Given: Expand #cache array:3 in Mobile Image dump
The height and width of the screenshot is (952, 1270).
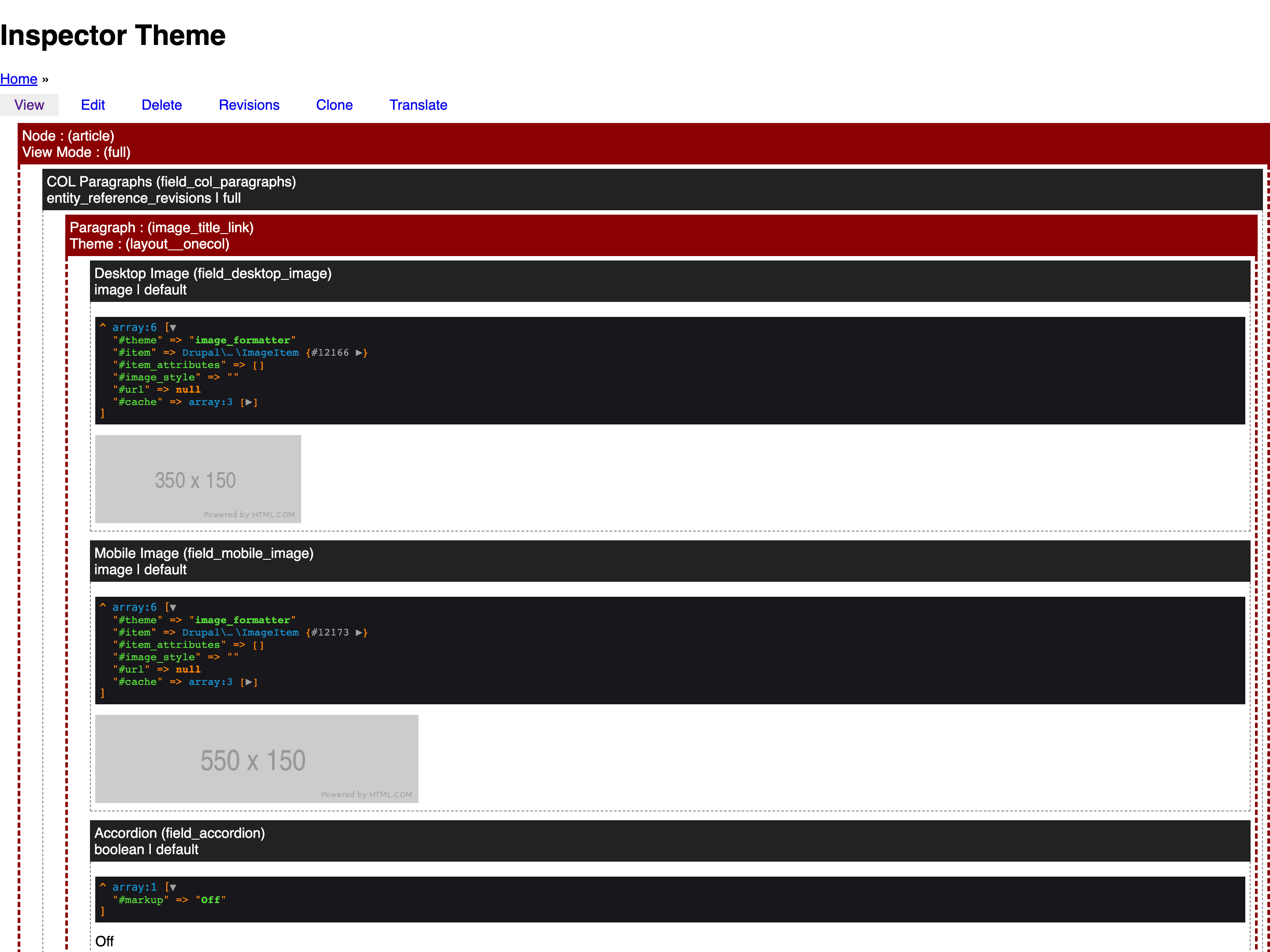Looking at the screenshot, I should [x=249, y=682].
